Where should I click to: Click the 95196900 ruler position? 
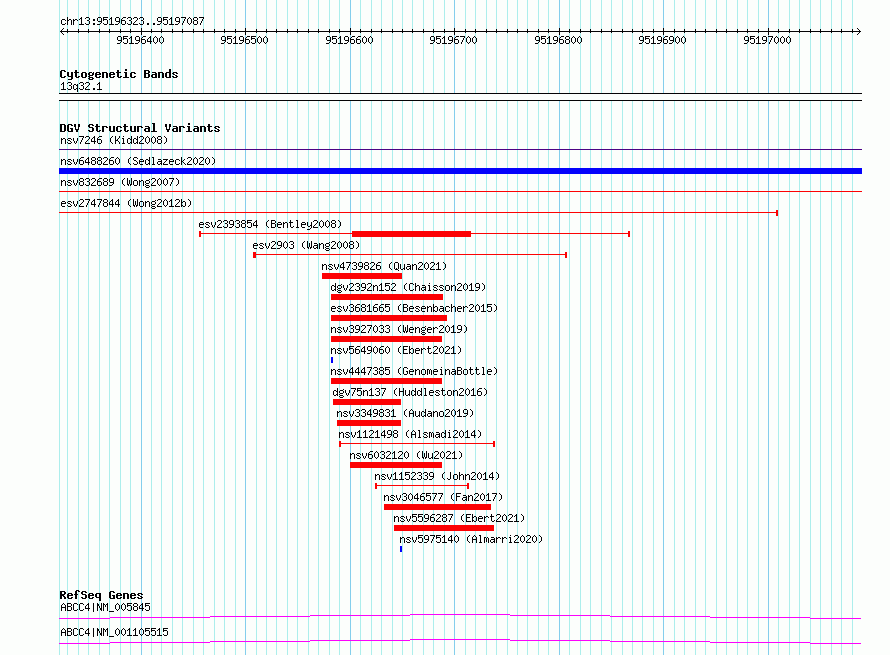[x=662, y=40]
